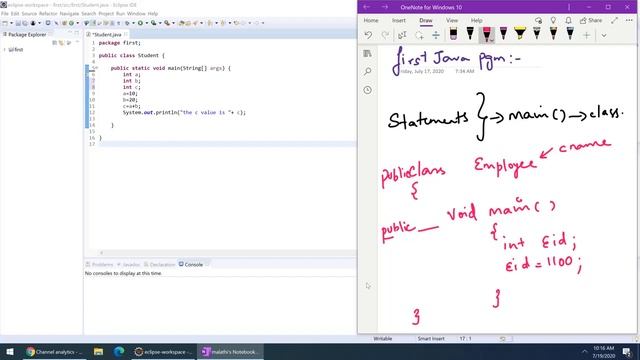Open the Refactor menu in Eclipse
640x360 pixels.
(x=48, y=13)
